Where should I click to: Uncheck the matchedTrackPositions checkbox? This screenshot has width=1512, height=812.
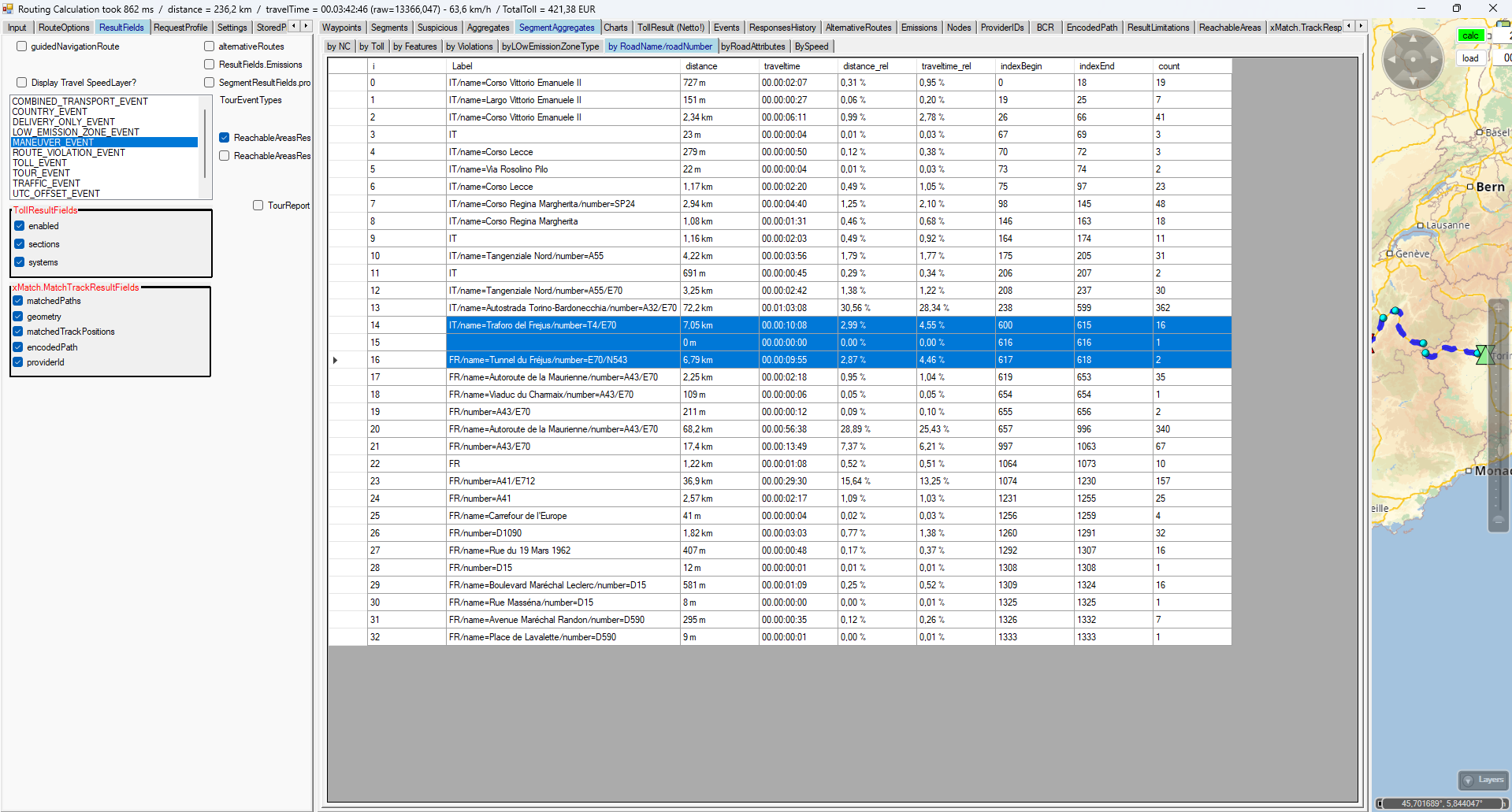coord(18,332)
